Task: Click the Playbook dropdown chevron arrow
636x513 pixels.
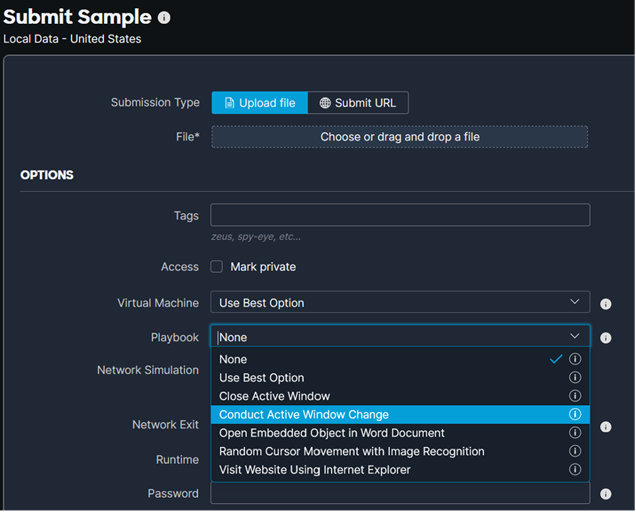Action: pyautogui.click(x=574, y=336)
